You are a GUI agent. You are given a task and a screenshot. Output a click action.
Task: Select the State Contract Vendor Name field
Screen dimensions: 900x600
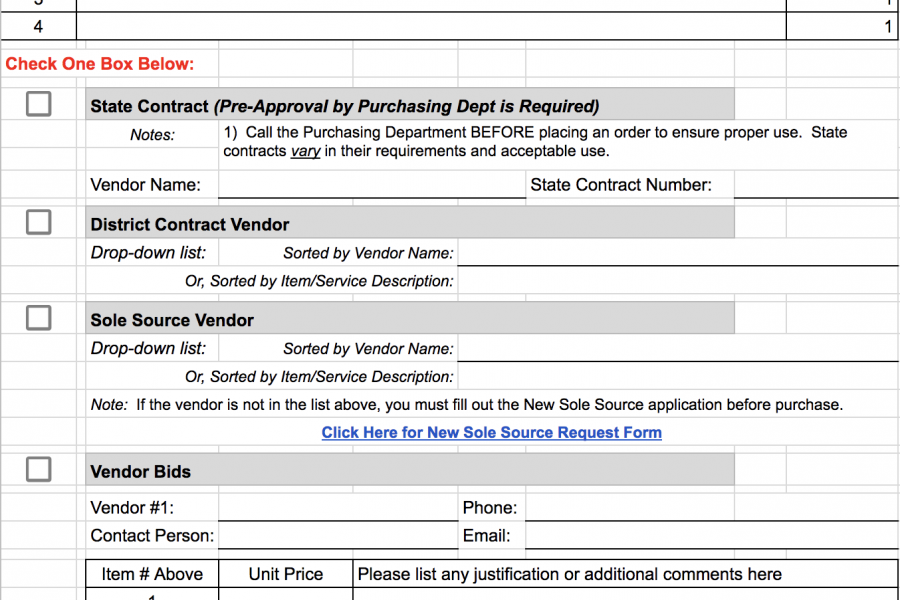[x=372, y=185]
